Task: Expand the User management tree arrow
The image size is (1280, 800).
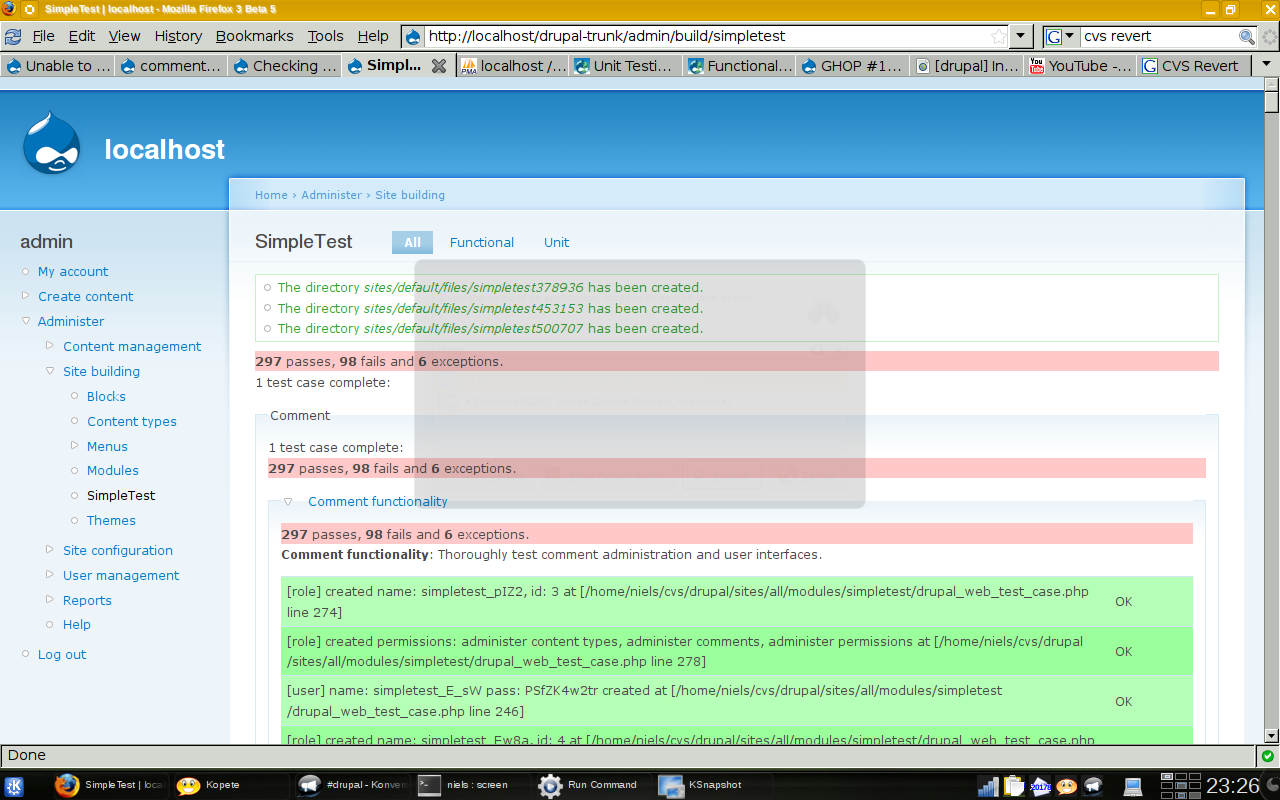Action: [x=51, y=575]
